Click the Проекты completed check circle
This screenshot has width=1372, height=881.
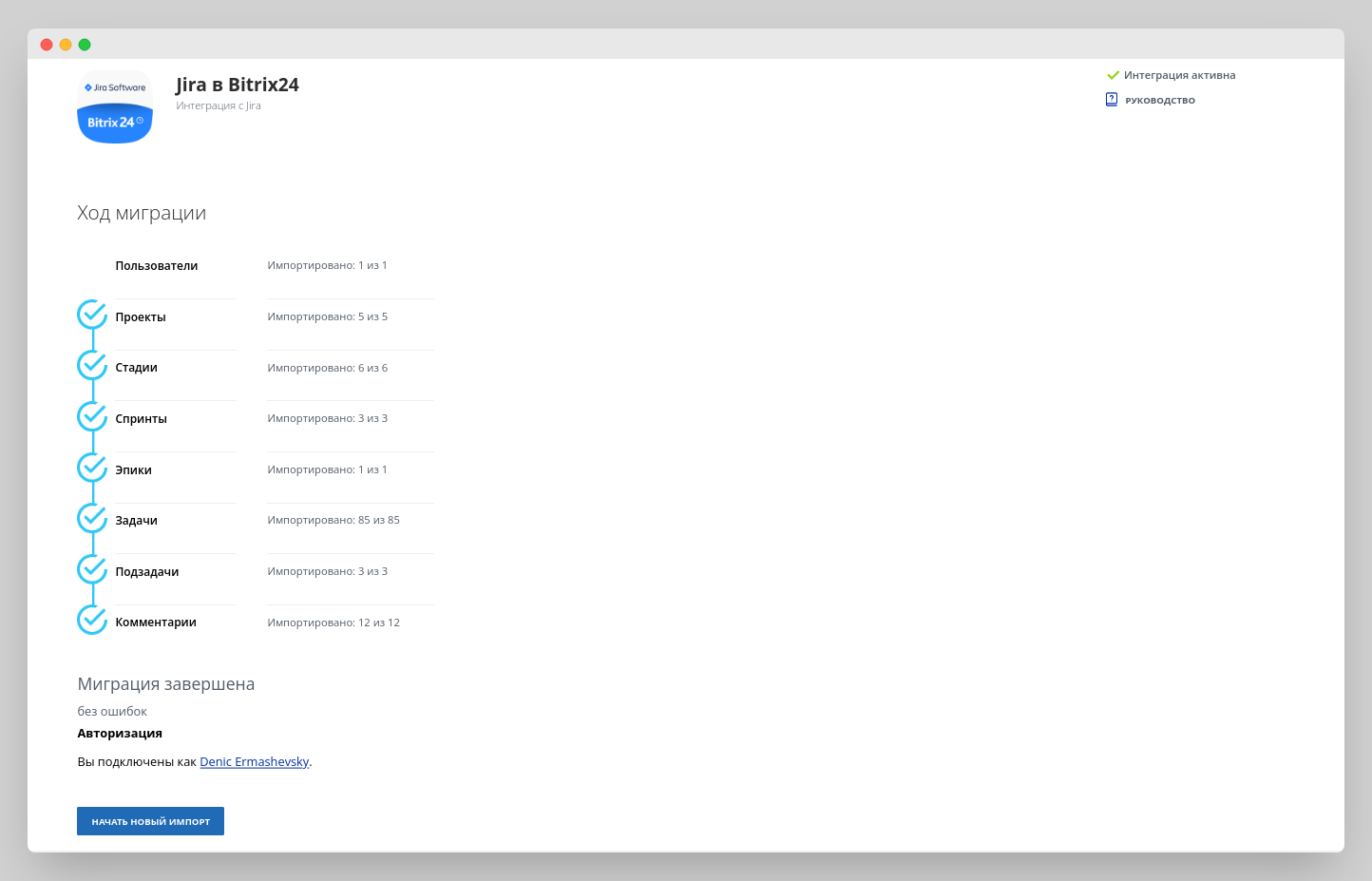(92, 315)
